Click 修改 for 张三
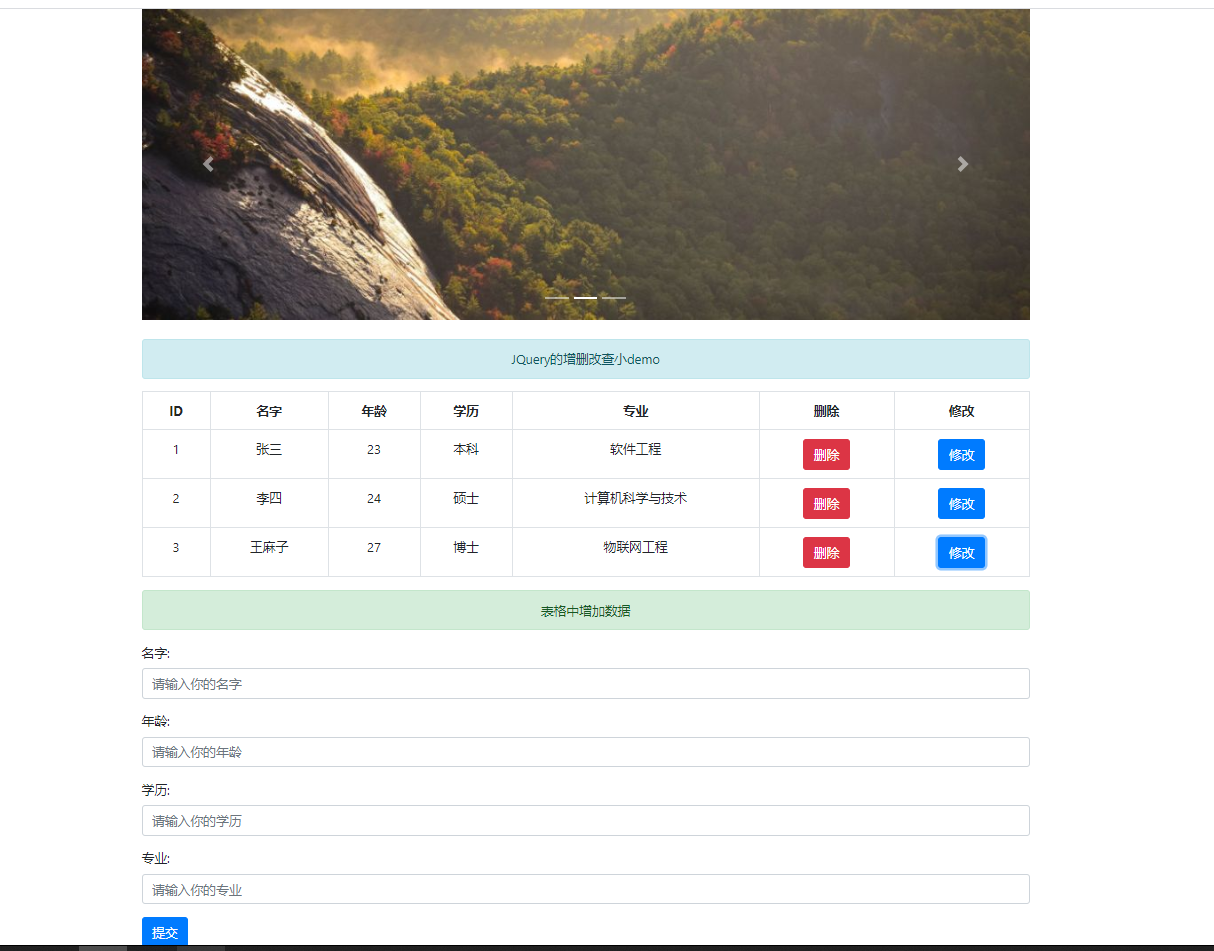1214x951 pixels. point(961,454)
